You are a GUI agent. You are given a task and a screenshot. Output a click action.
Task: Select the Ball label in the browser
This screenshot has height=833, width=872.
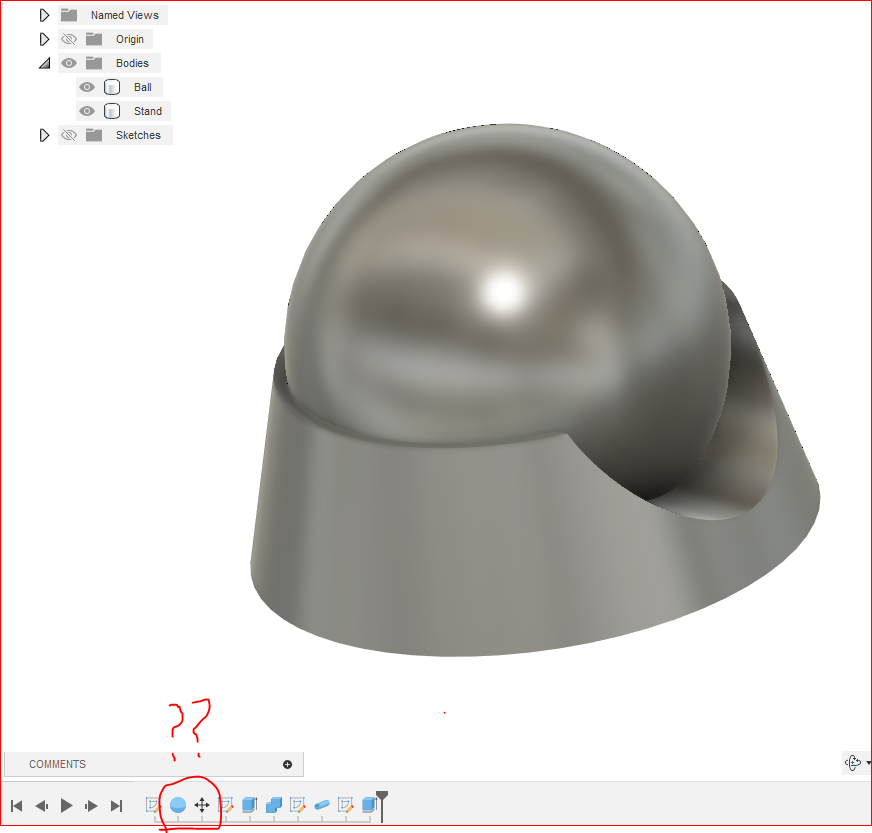(x=143, y=87)
